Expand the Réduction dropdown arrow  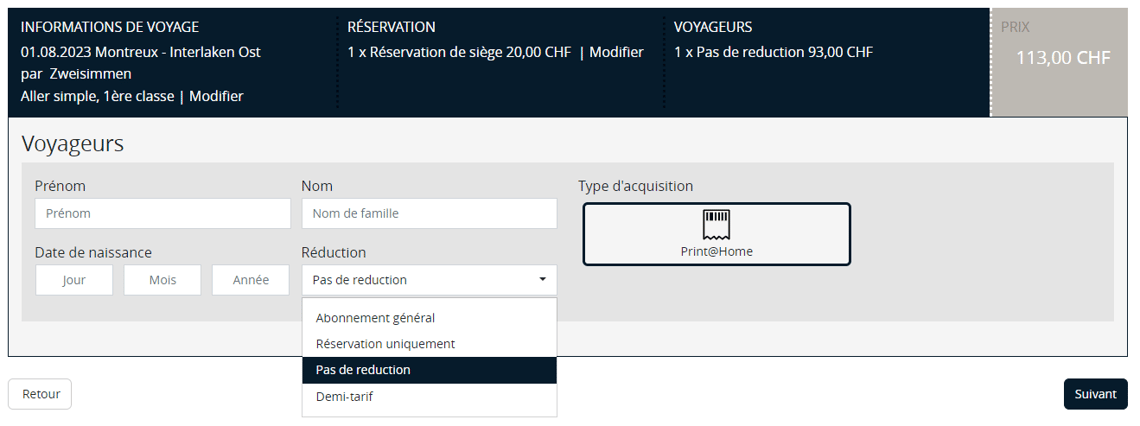pyautogui.click(x=542, y=280)
